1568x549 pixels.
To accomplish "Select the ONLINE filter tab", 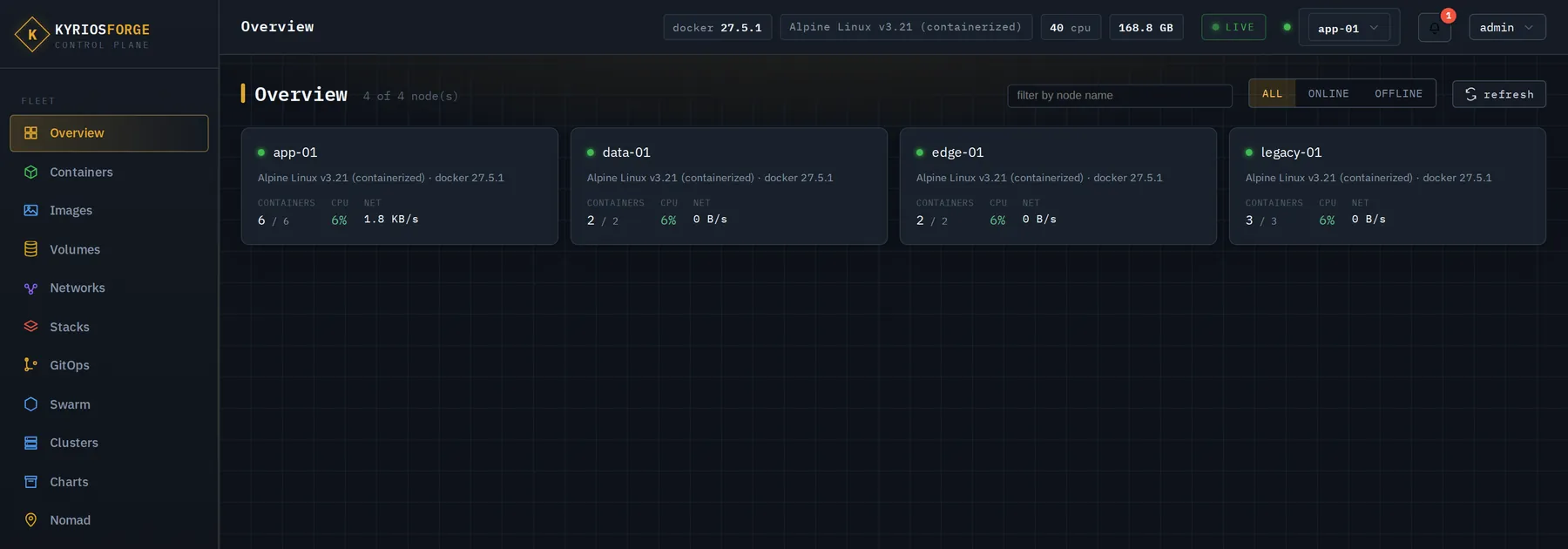I will [1328, 94].
